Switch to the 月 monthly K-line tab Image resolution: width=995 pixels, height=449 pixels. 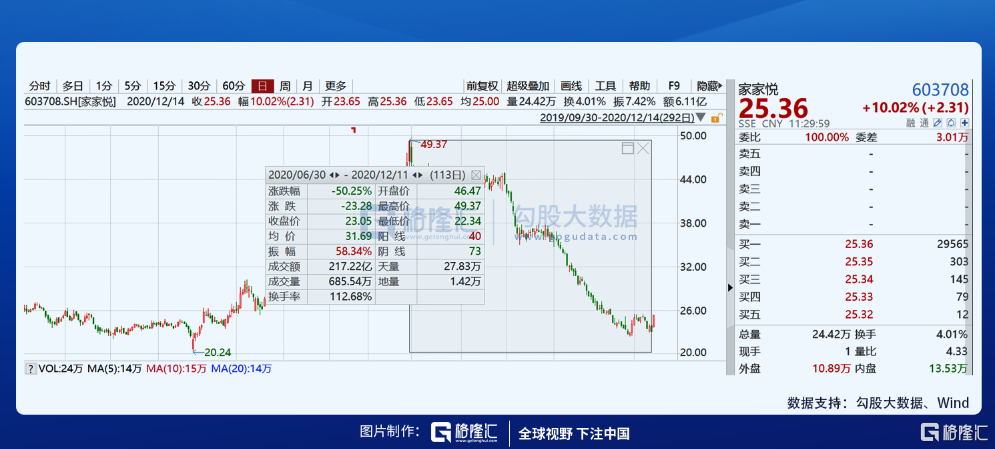(x=307, y=86)
